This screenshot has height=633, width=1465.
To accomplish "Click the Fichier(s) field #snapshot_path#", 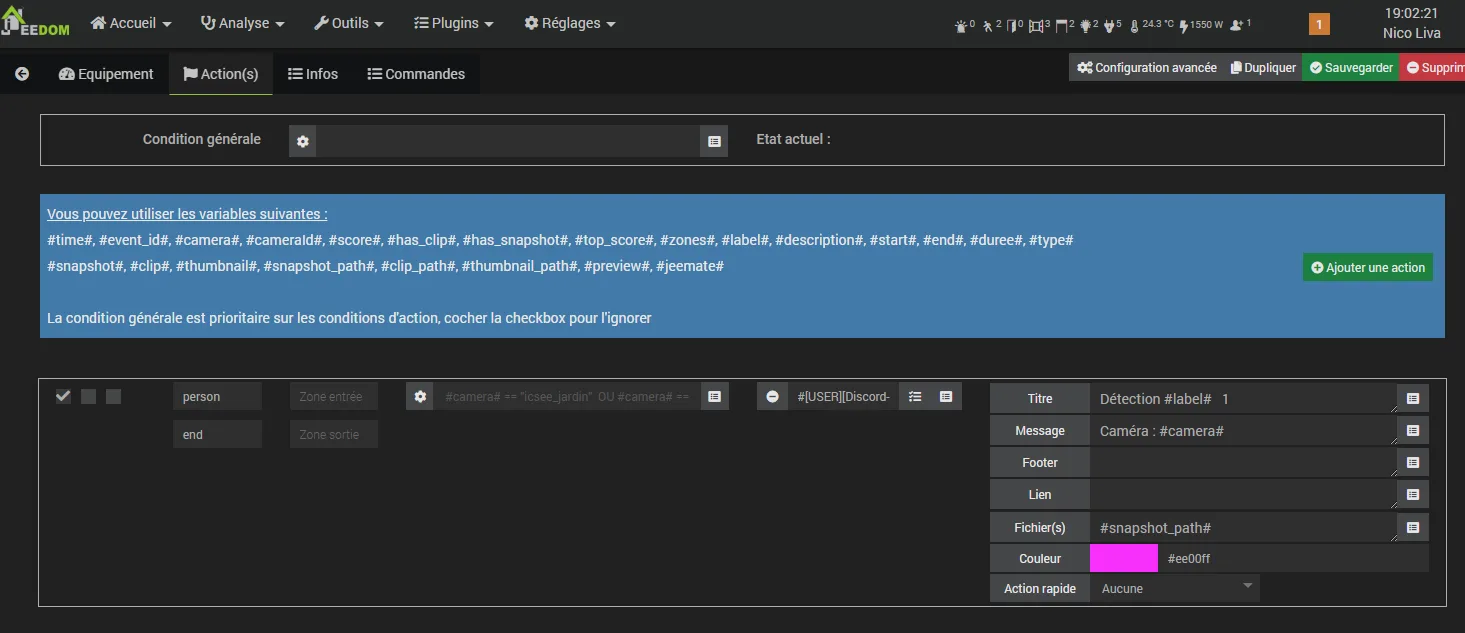I will point(1243,527).
